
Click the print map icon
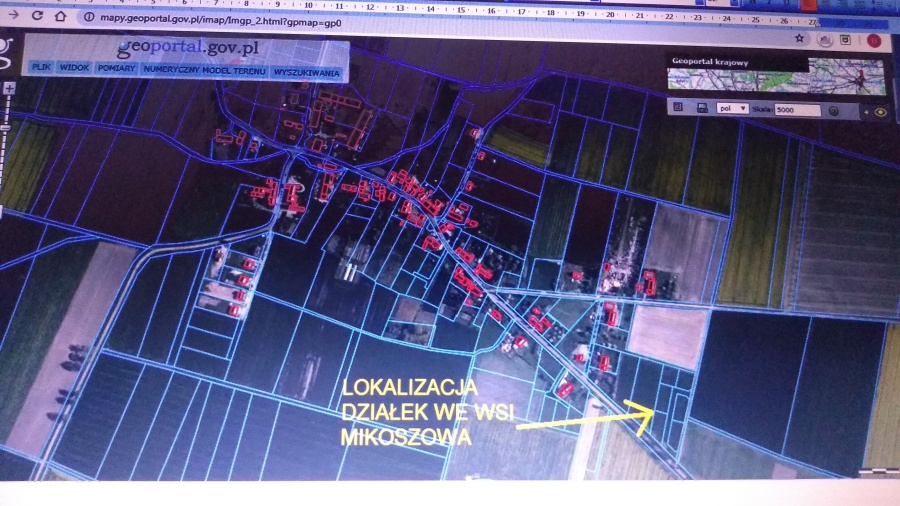701,107
